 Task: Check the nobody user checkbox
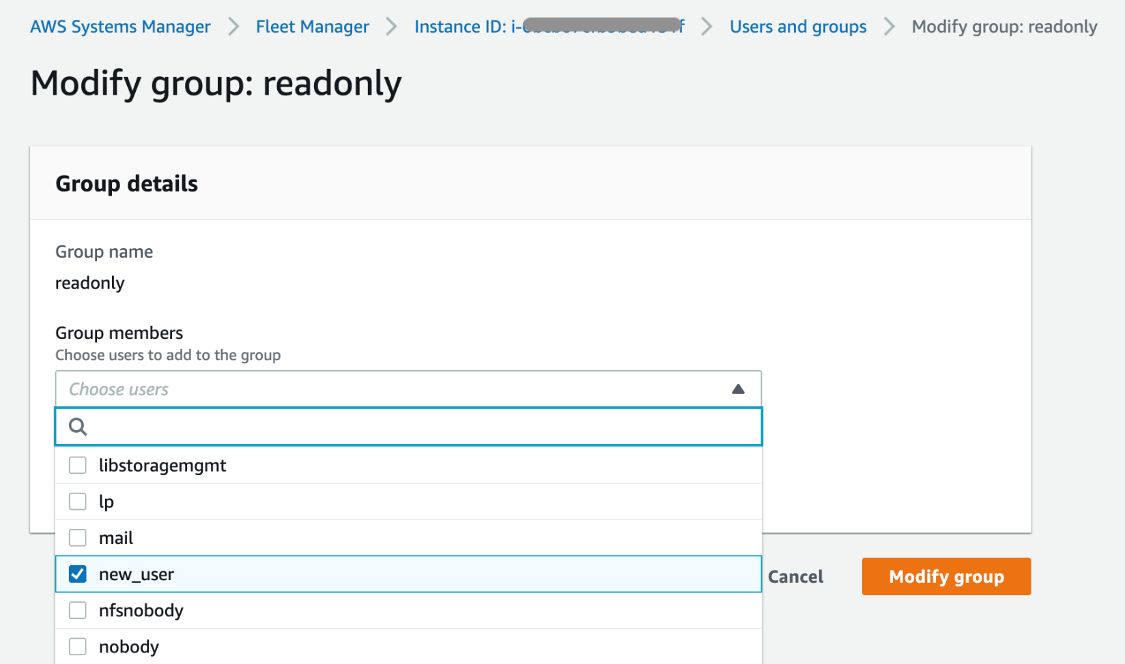[77, 646]
